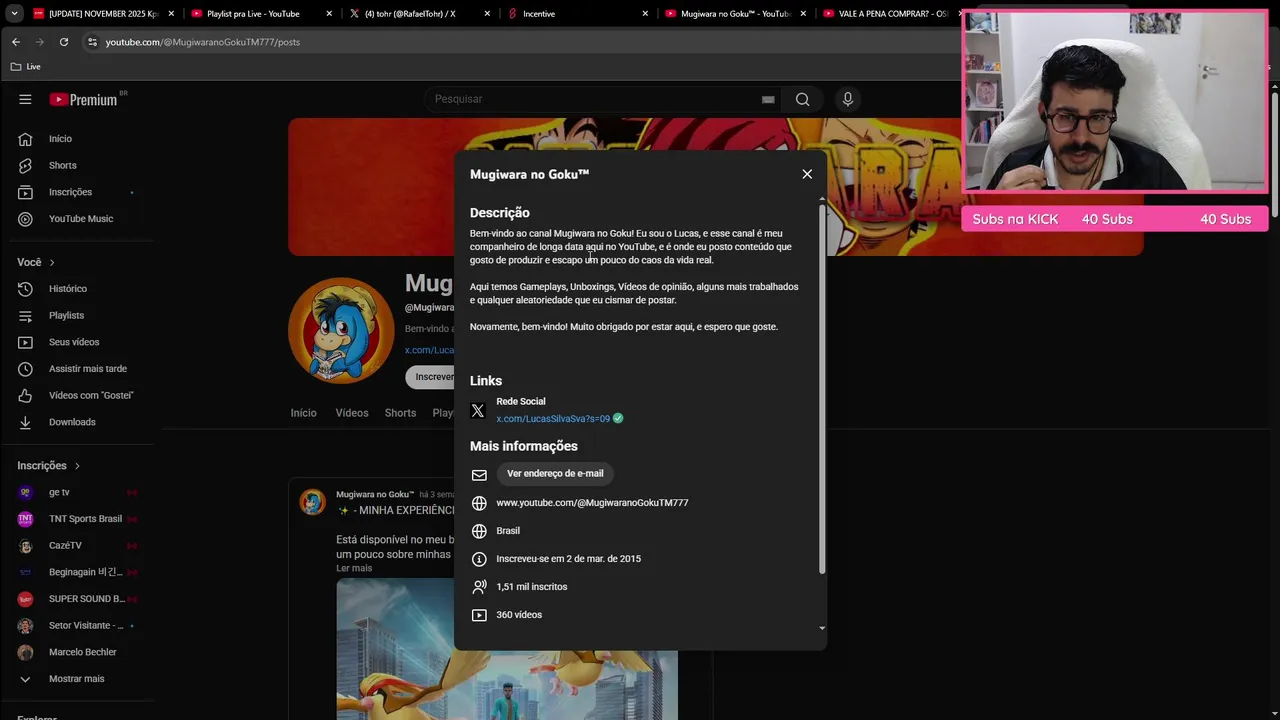The width and height of the screenshot is (1280, 720).
Task: Switch to tohr (@RafaelTohr) X tab
Action: 418,14
